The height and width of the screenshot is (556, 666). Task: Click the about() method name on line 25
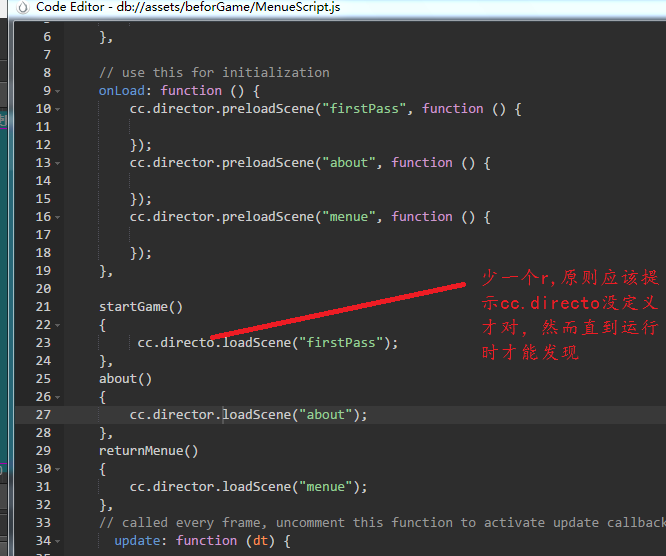125,378
